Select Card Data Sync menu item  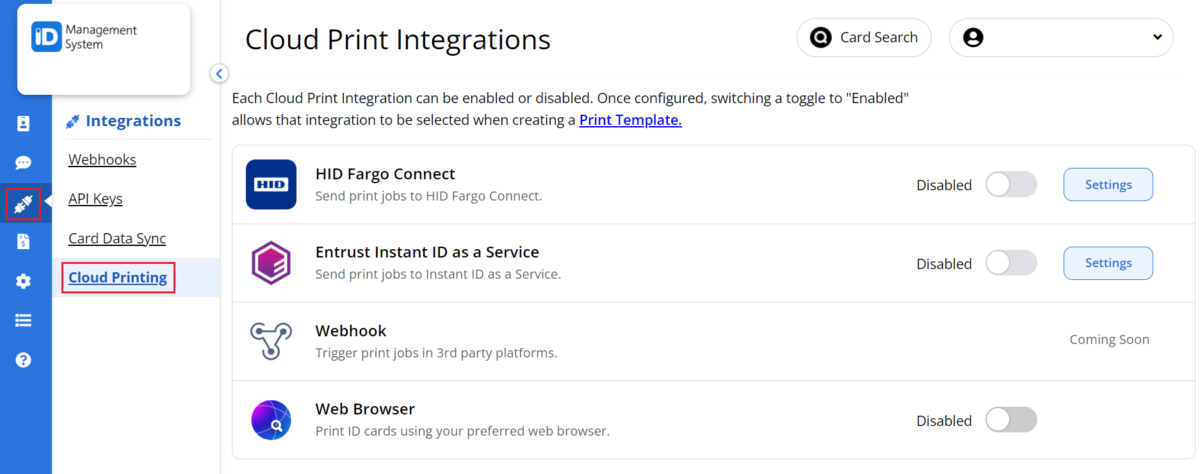click(117, 238)
